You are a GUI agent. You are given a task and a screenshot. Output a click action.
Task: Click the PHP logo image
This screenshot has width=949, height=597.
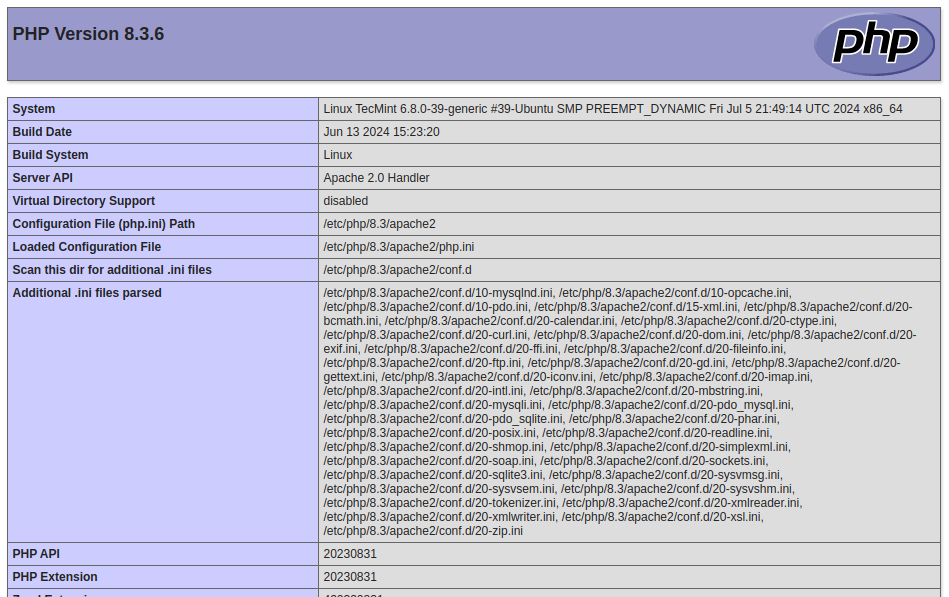point(873,43)
